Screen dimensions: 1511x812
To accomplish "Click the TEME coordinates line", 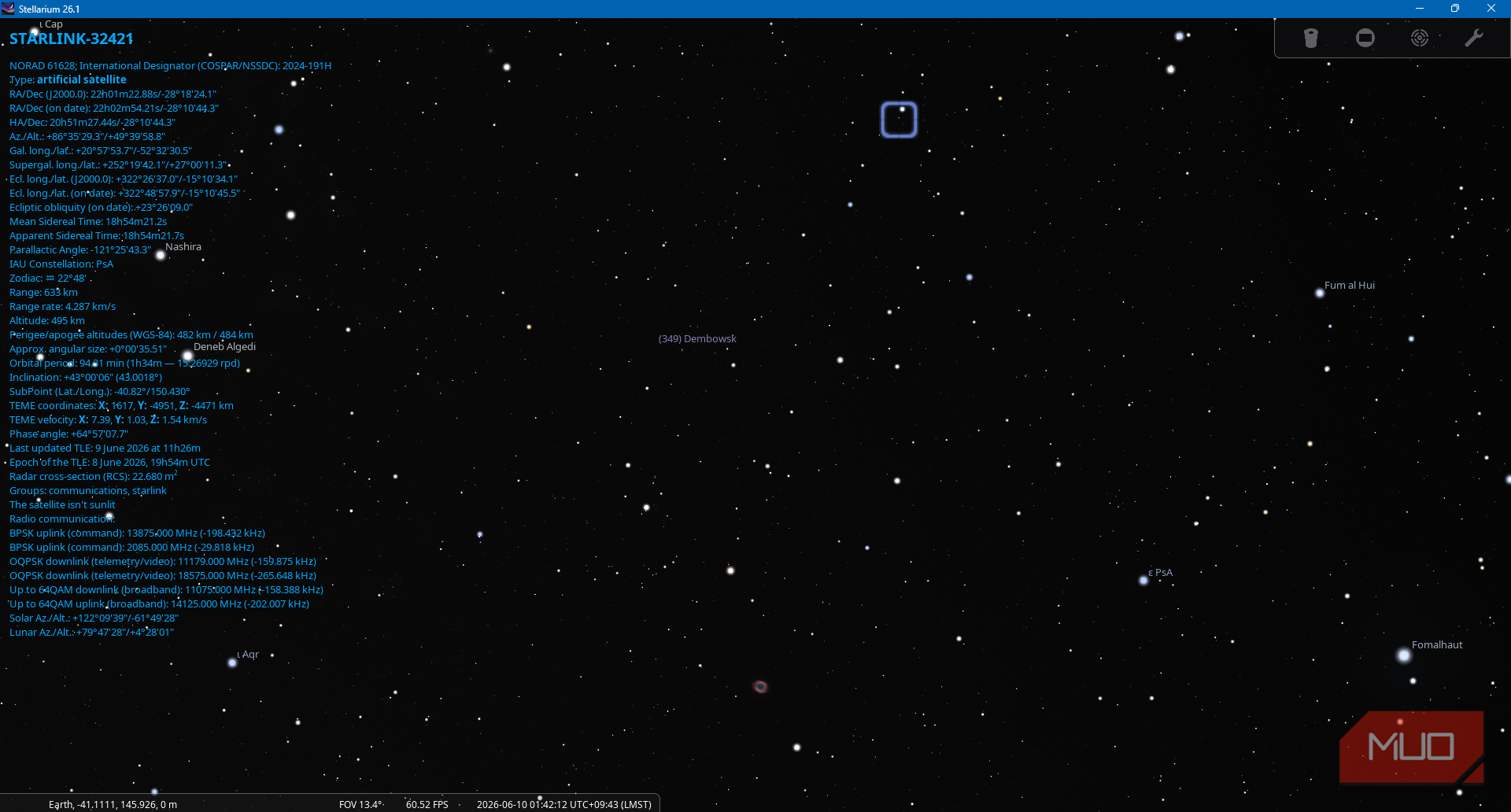I will (121, 406).
